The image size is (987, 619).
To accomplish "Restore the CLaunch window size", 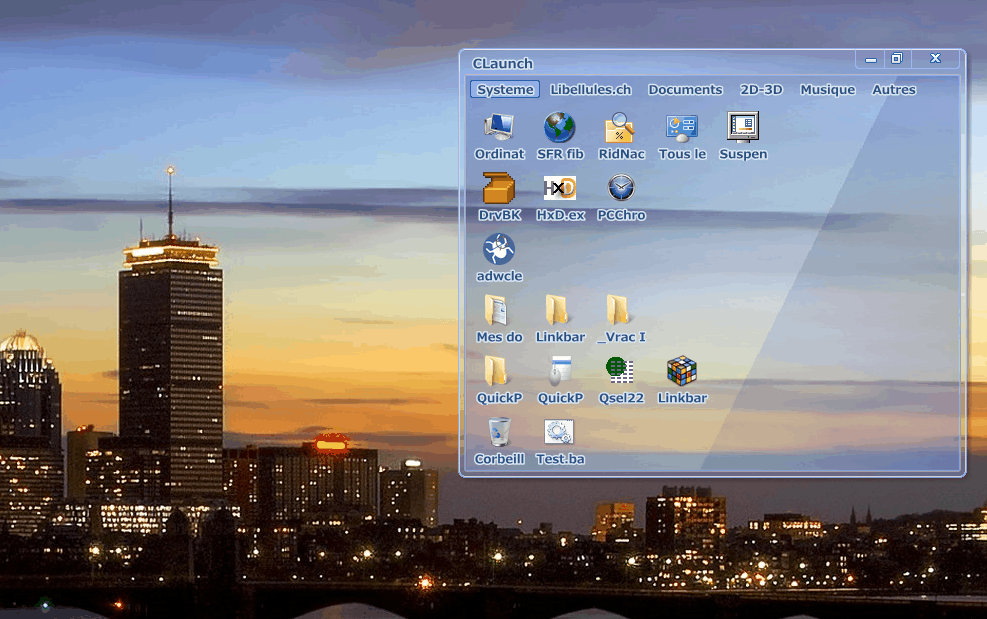I will [896, 59].
